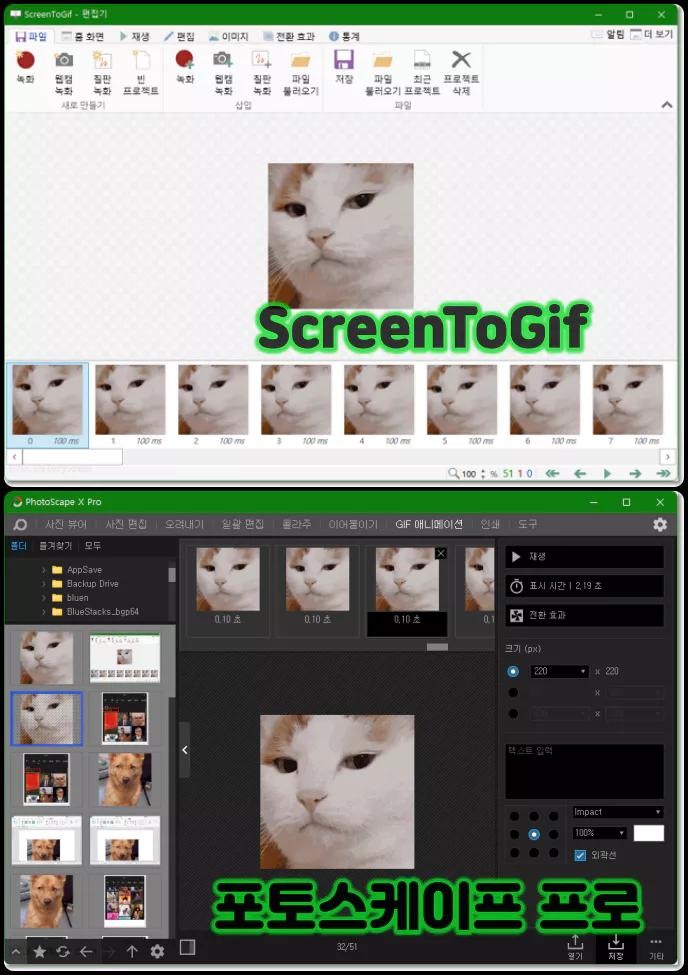Select the bottom-right text position radio button
This screenshot has height=975, width=688.
(553, 853)
